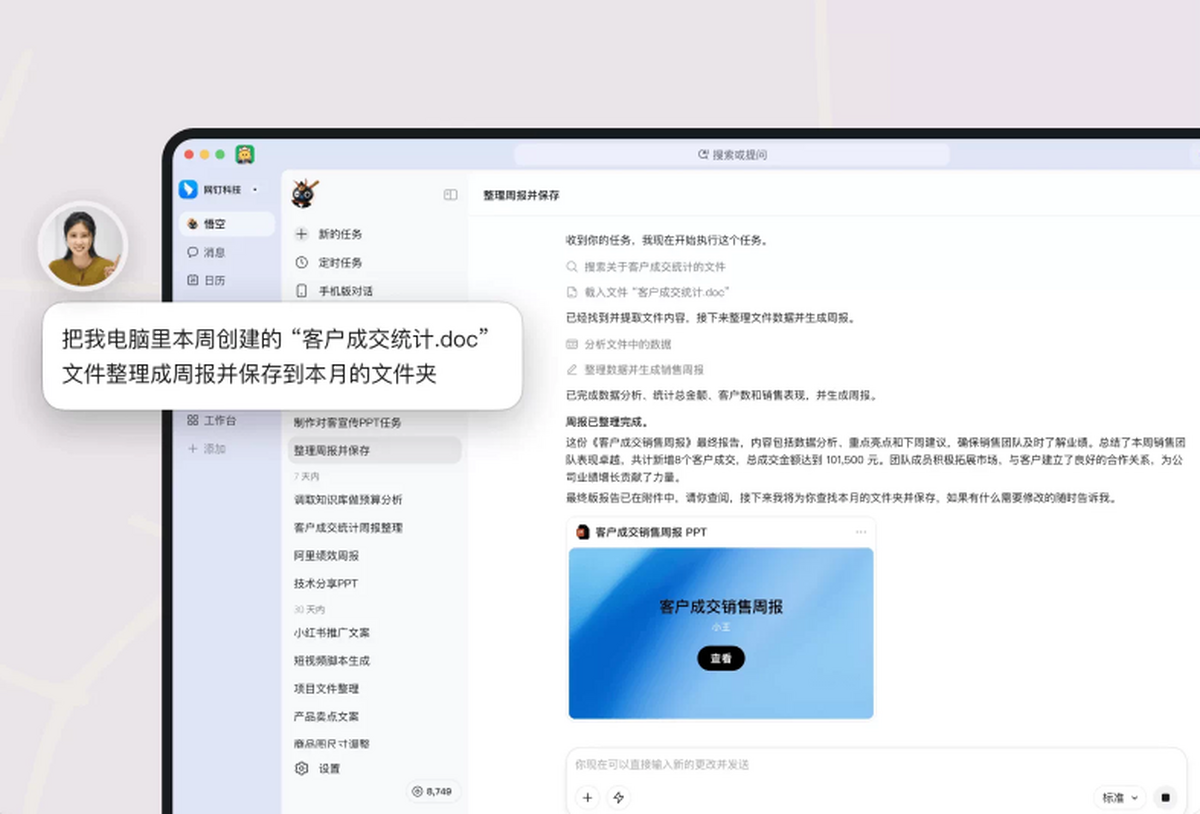Screen dimensions: 1200x814
Task: Open the 客户成交统计周报整理 conversation
Action: coord(348,527)
